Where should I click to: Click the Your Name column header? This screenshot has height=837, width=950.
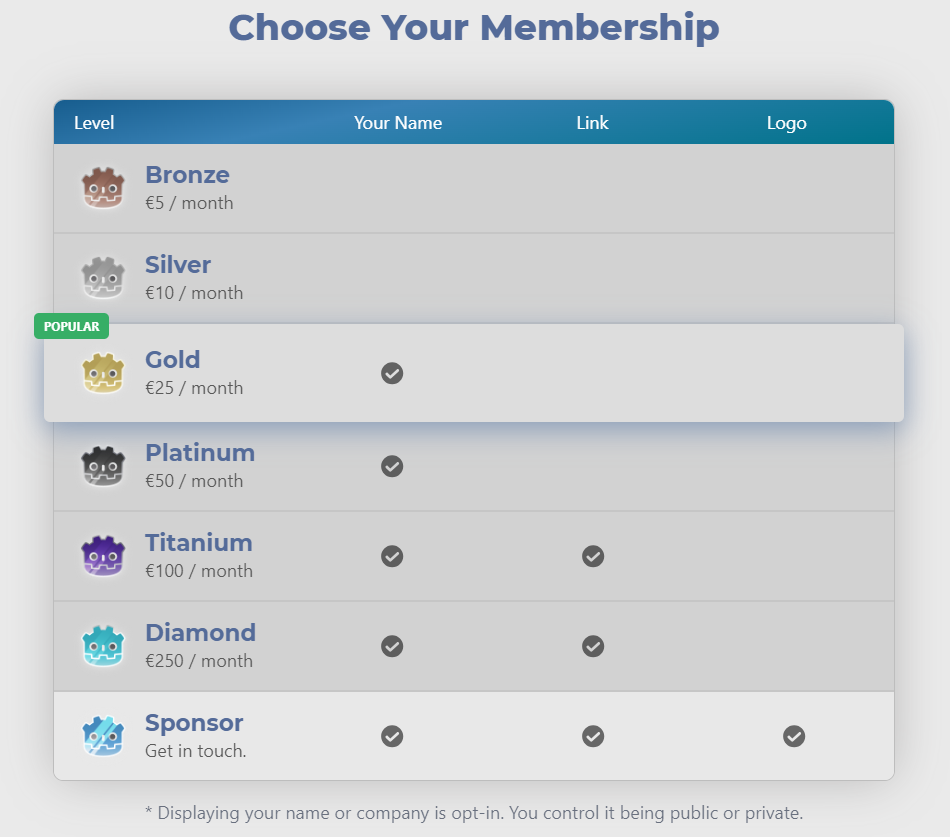(398, 123)
